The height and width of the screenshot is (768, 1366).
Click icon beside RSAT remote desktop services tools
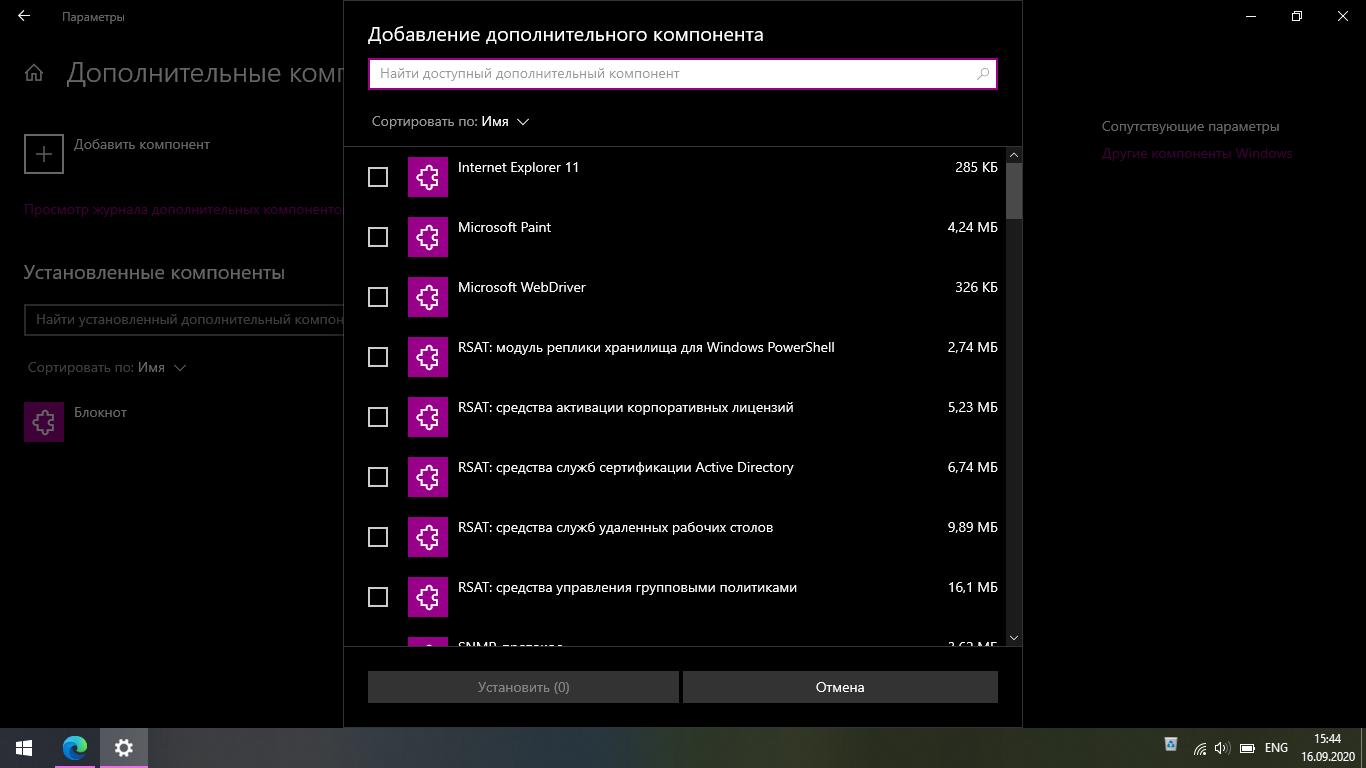[x=427, y=537]
